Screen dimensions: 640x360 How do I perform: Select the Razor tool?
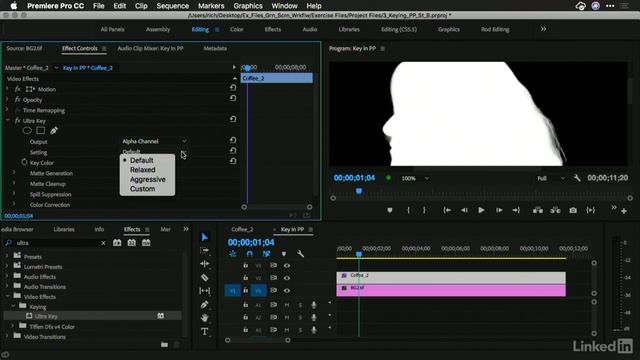pos(205,278)
